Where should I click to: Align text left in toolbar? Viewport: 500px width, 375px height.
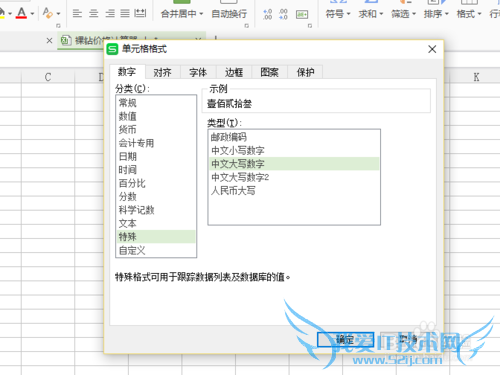(77, 13)
